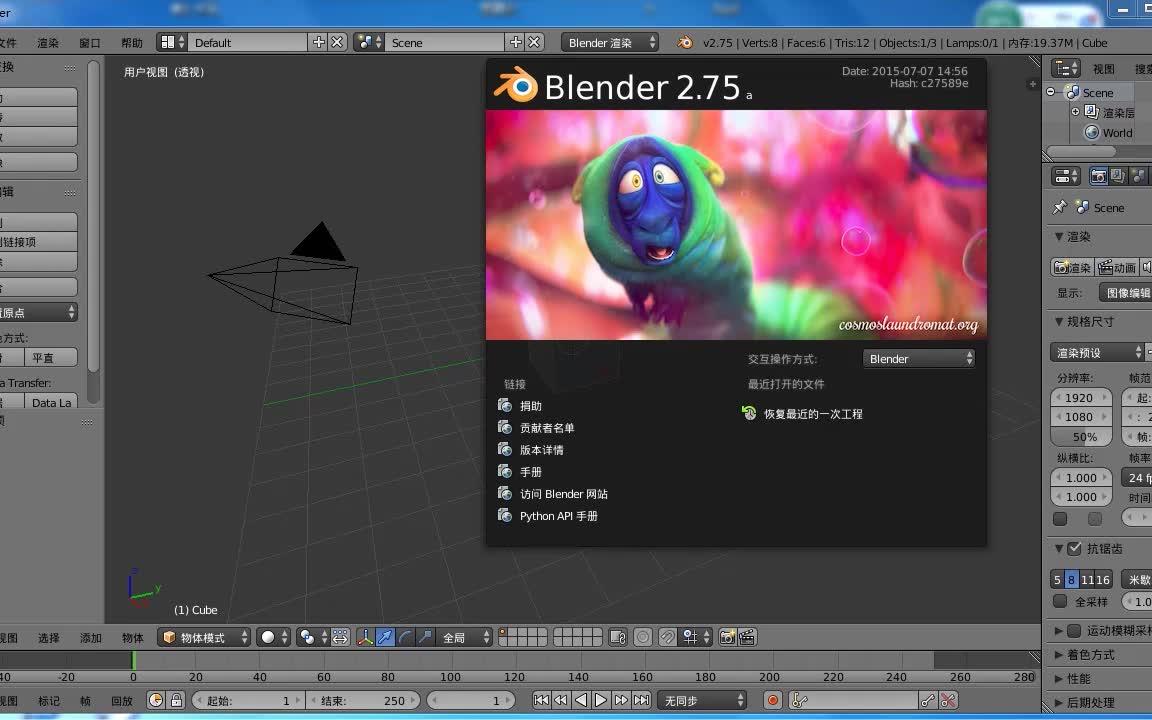Screen dimensions: 1152x720
Task: Select the rotate manipulator icon
Action: pyautogui.click(x=403, y=637)
